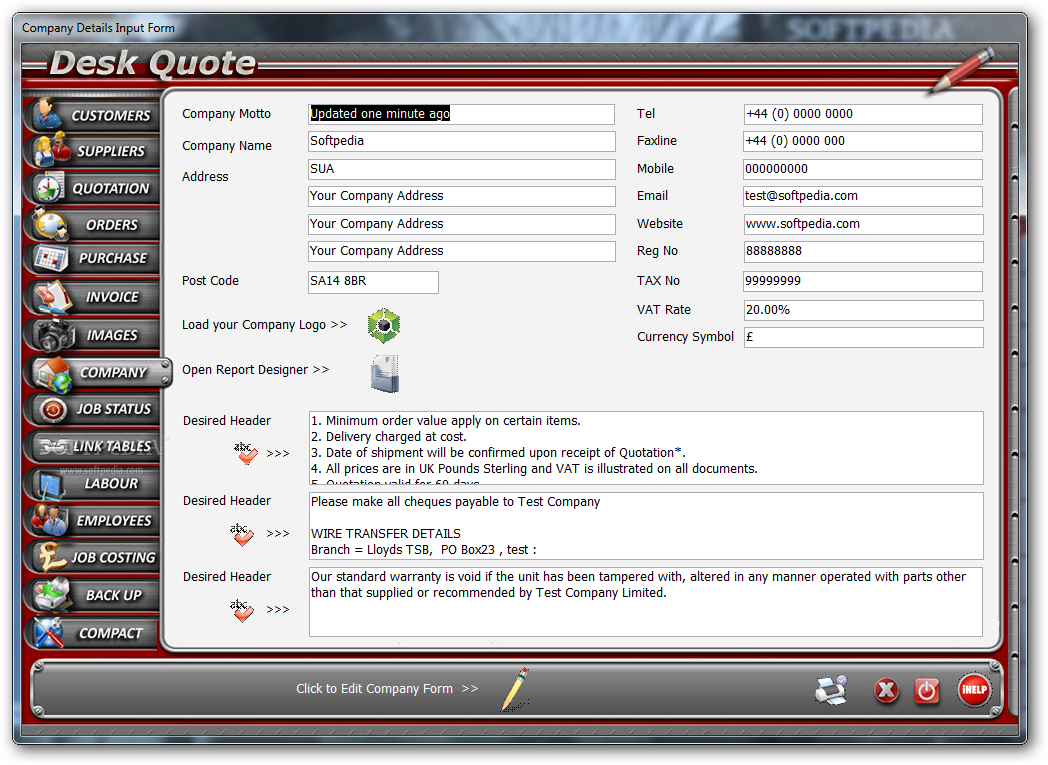Open the Invoice section

coord(92,297)
